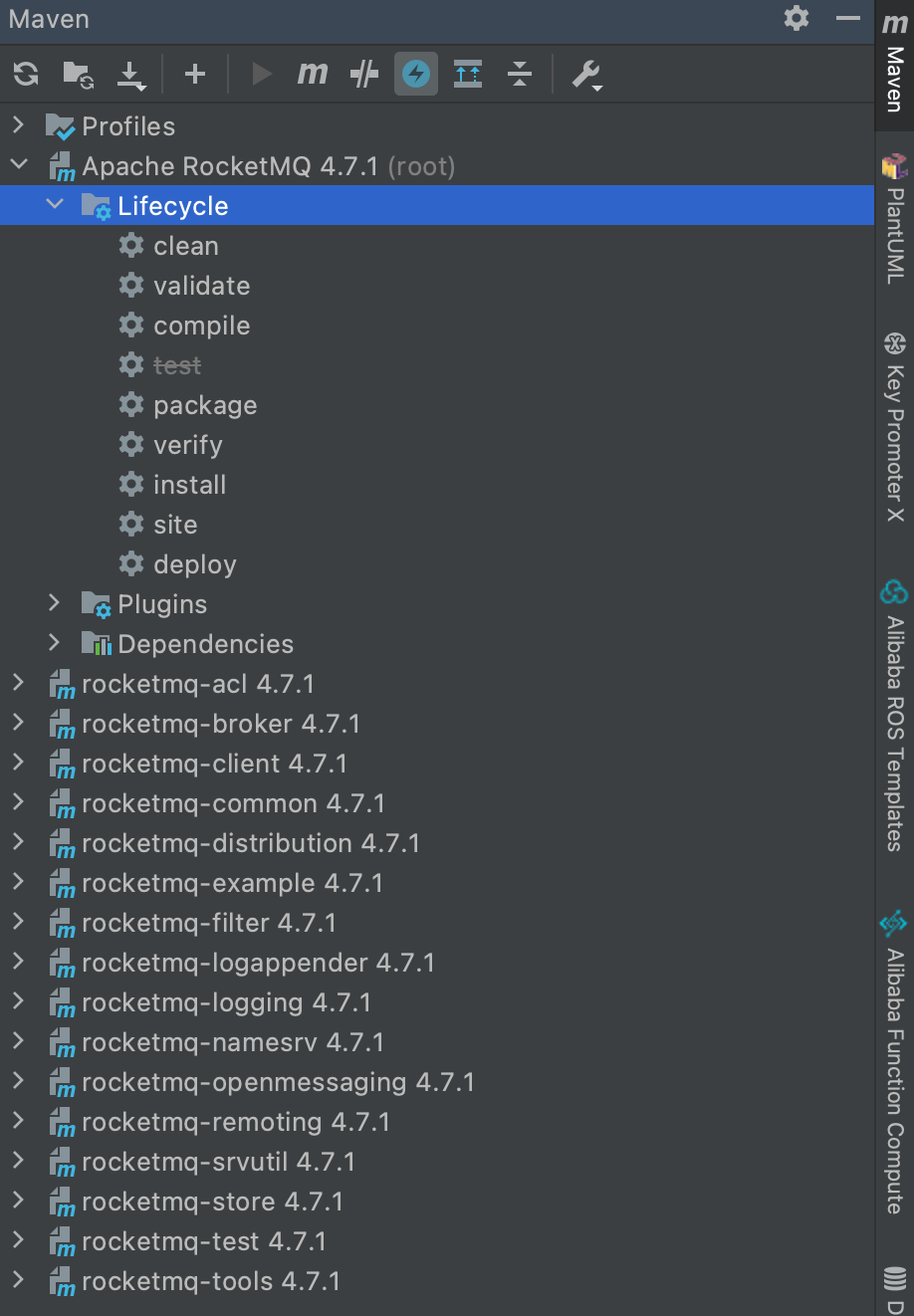Screen dimensions: 914x1316
Task: Click gear icon next to install
Action: [x=131, y=484]
